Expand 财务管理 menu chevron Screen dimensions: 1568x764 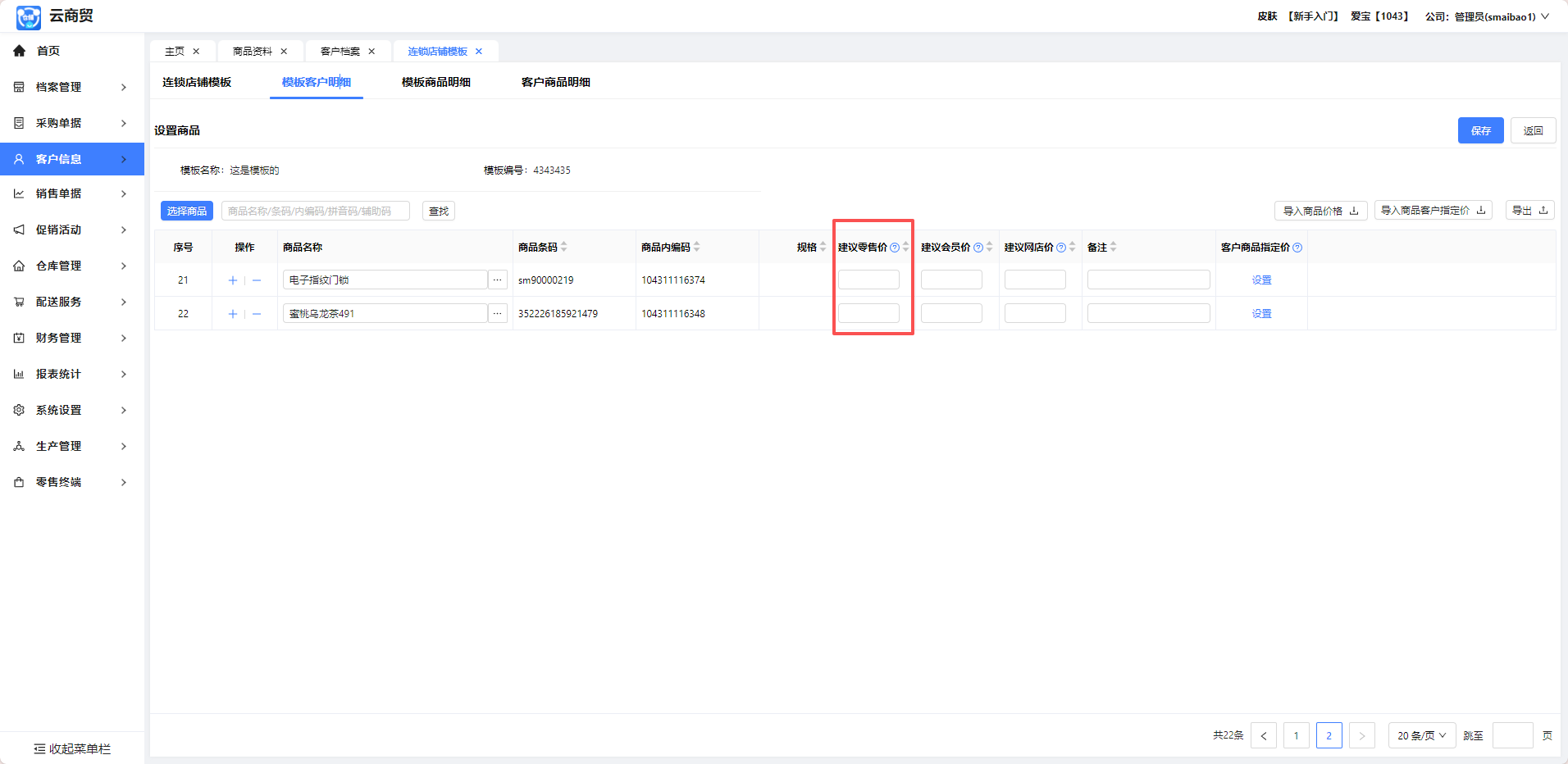(124, 338)
